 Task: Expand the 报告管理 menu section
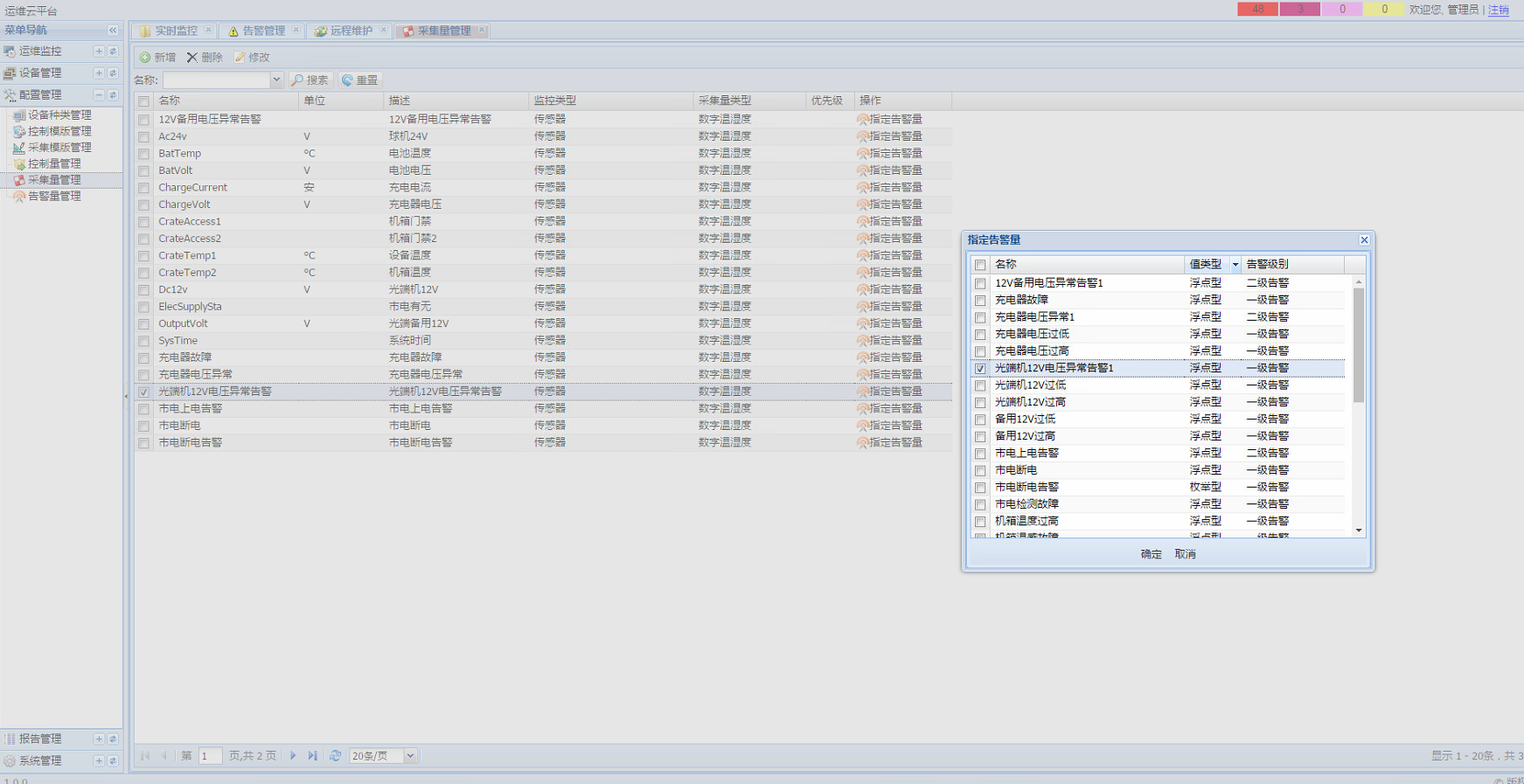click(x=99, y=739)
